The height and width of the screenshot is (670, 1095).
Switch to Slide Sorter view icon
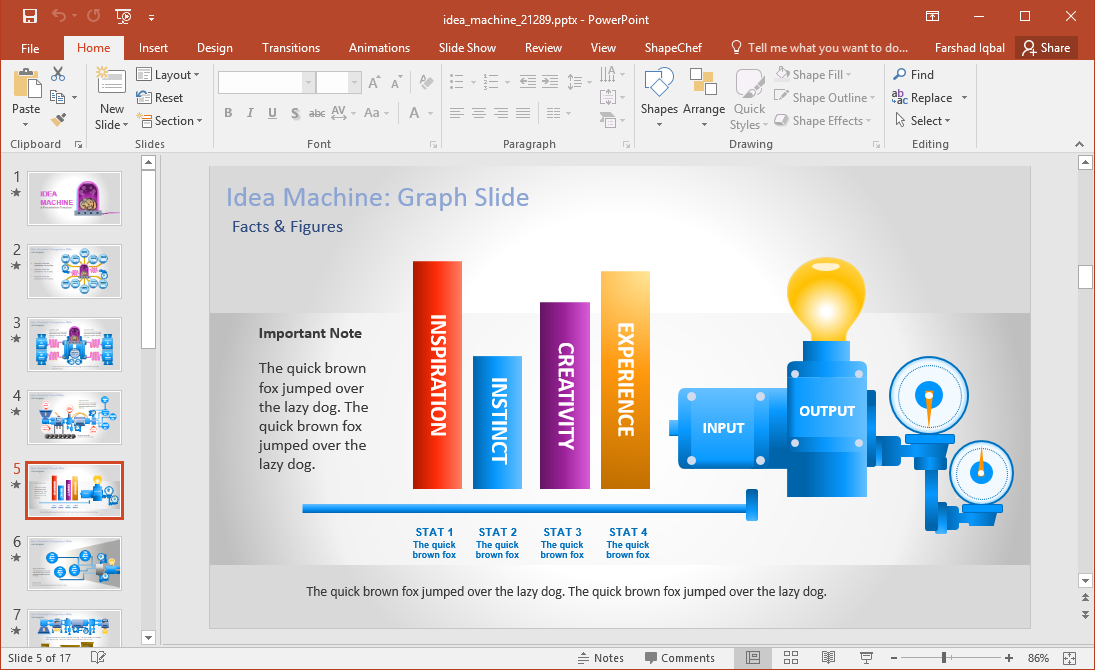click(x=790, y=658)
